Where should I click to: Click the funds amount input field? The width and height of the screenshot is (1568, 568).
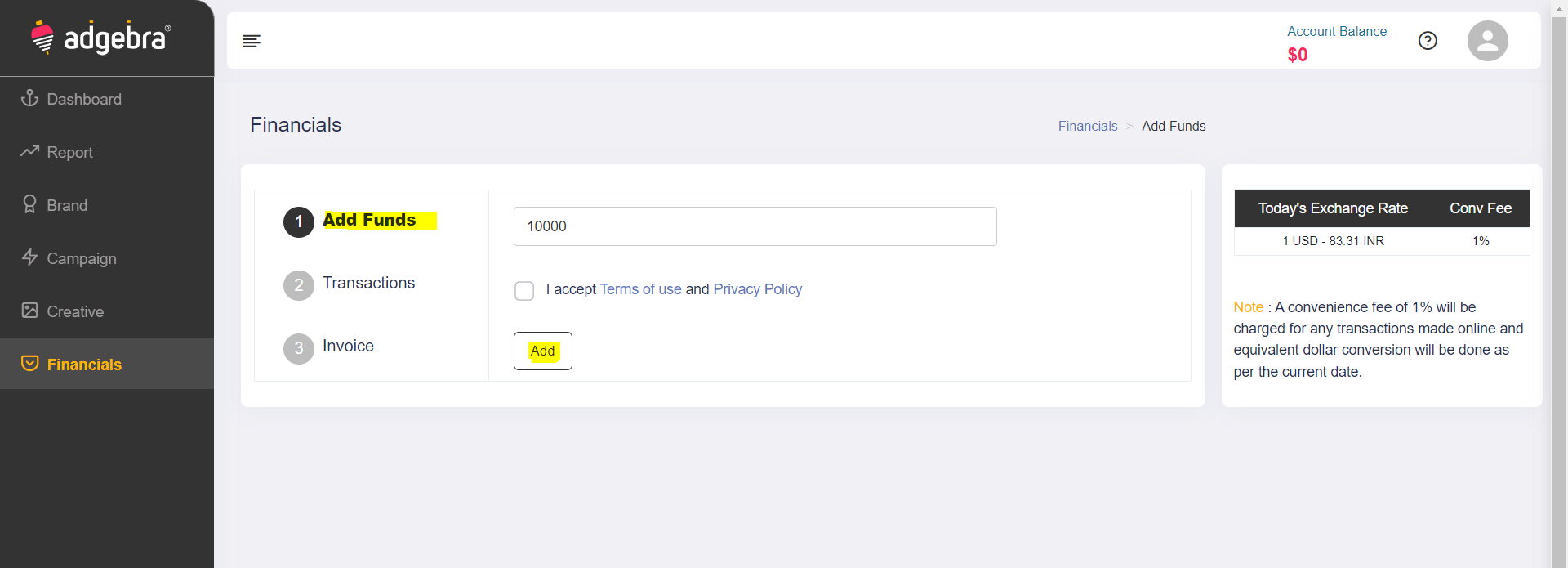pyautogui.click(x=755, y=226)
